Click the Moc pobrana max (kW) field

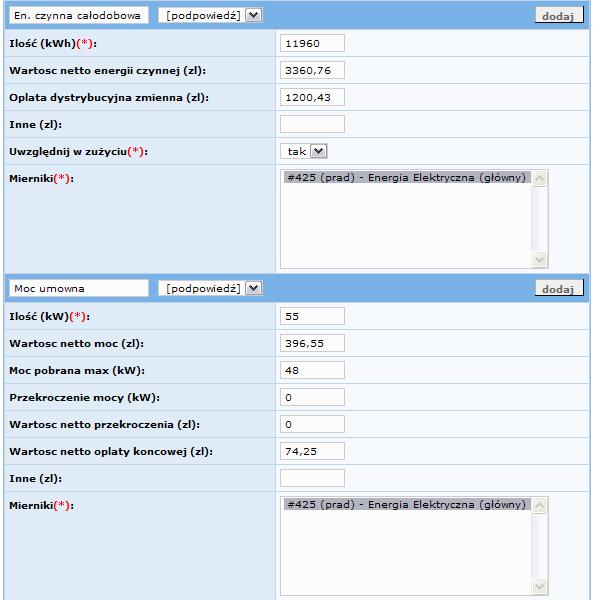[x=312, y=370]
